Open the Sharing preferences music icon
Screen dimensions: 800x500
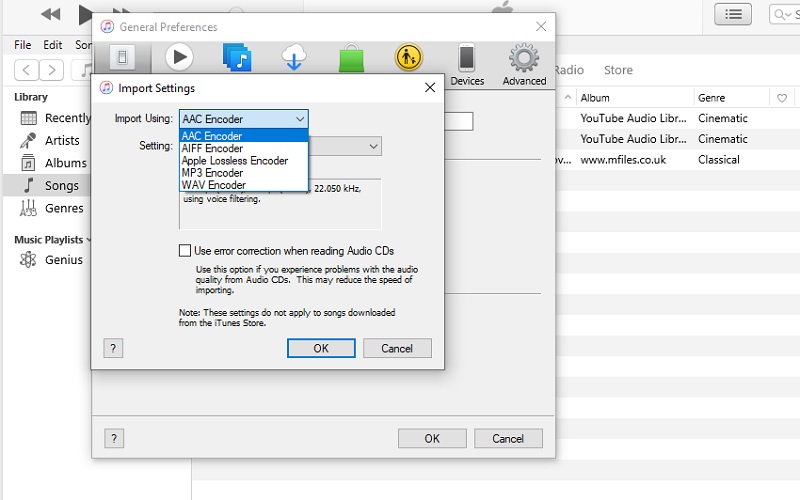pos(237,58)
